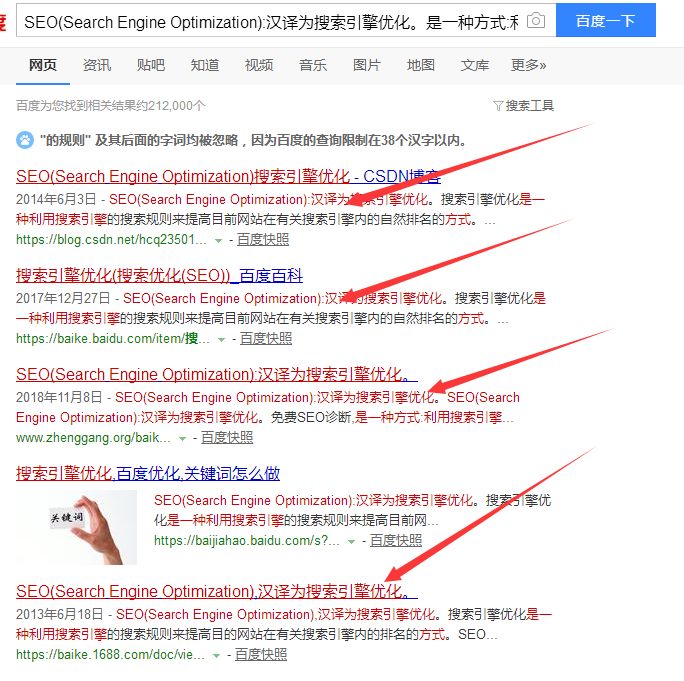The height and width of the screenshot is (681, 684).
Task: Open the CSDN博客 search result title
Action: (x=228, y=176)
